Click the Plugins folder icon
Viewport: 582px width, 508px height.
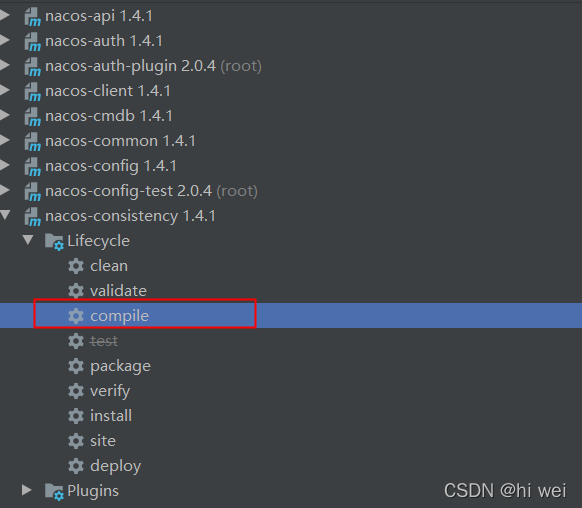[54, 491]
